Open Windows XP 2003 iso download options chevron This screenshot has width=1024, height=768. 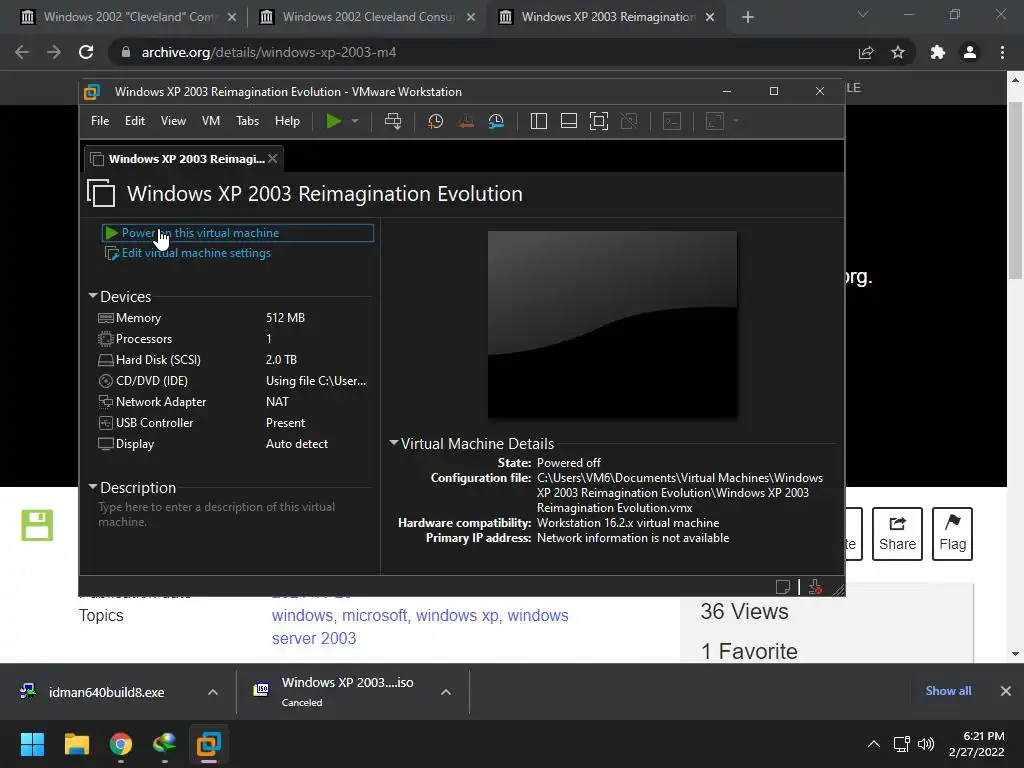446,692
